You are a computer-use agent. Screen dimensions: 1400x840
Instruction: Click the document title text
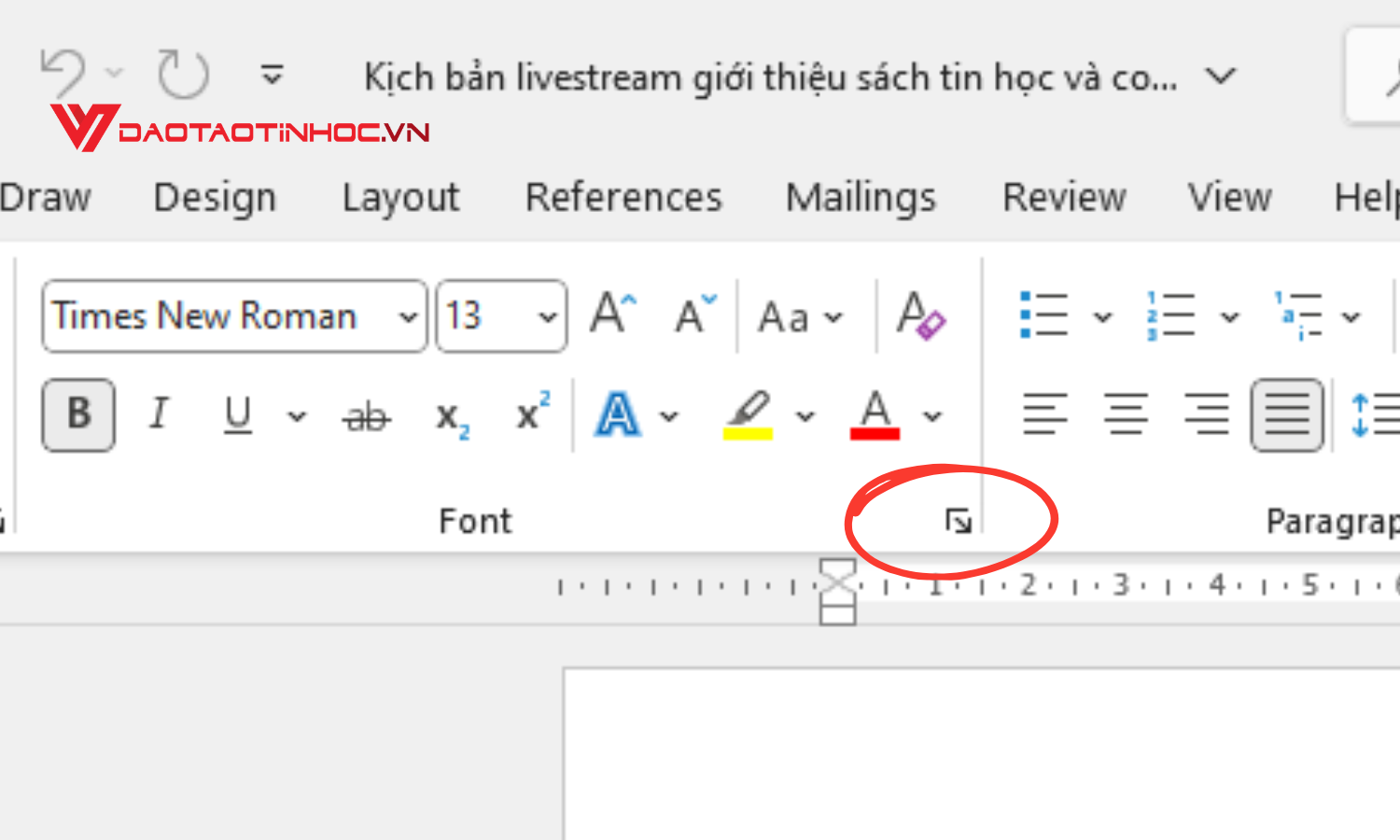pos(771,77)
